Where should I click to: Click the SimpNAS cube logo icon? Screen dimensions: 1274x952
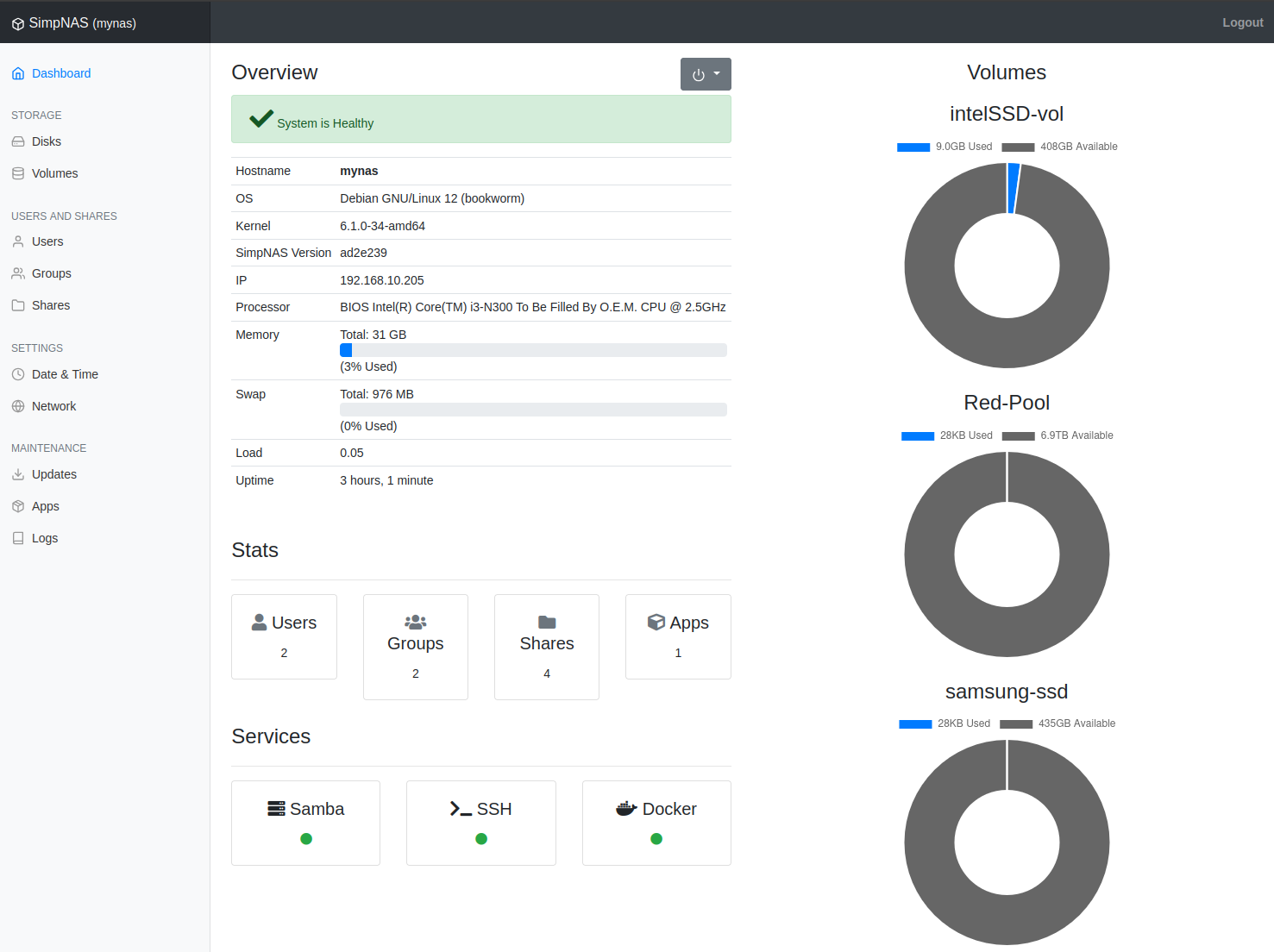18,24
